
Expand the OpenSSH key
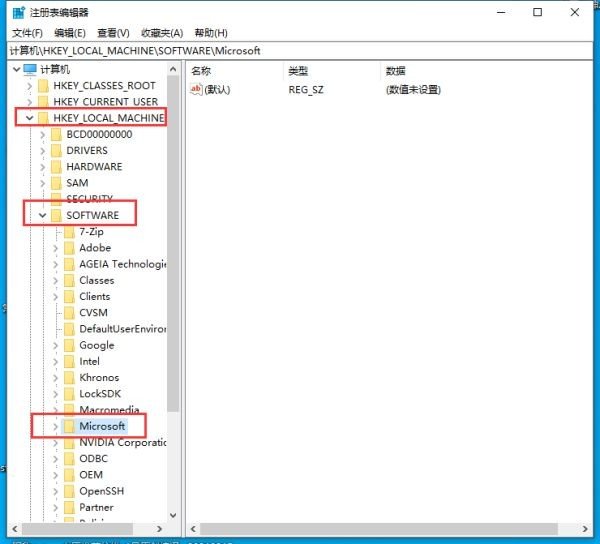[55, 491]
